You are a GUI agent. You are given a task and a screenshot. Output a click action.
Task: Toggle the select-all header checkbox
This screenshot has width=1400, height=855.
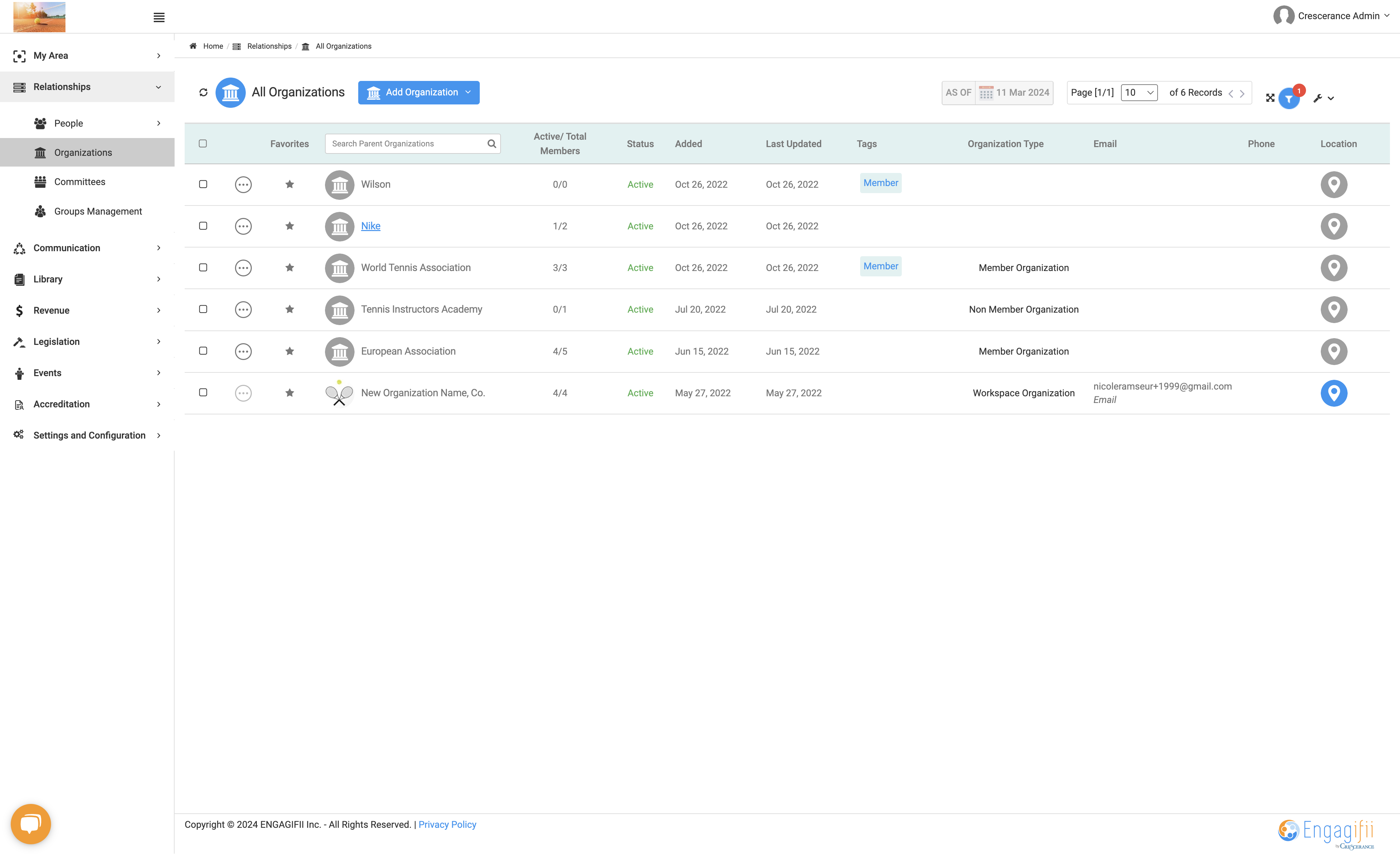point(203,144)
